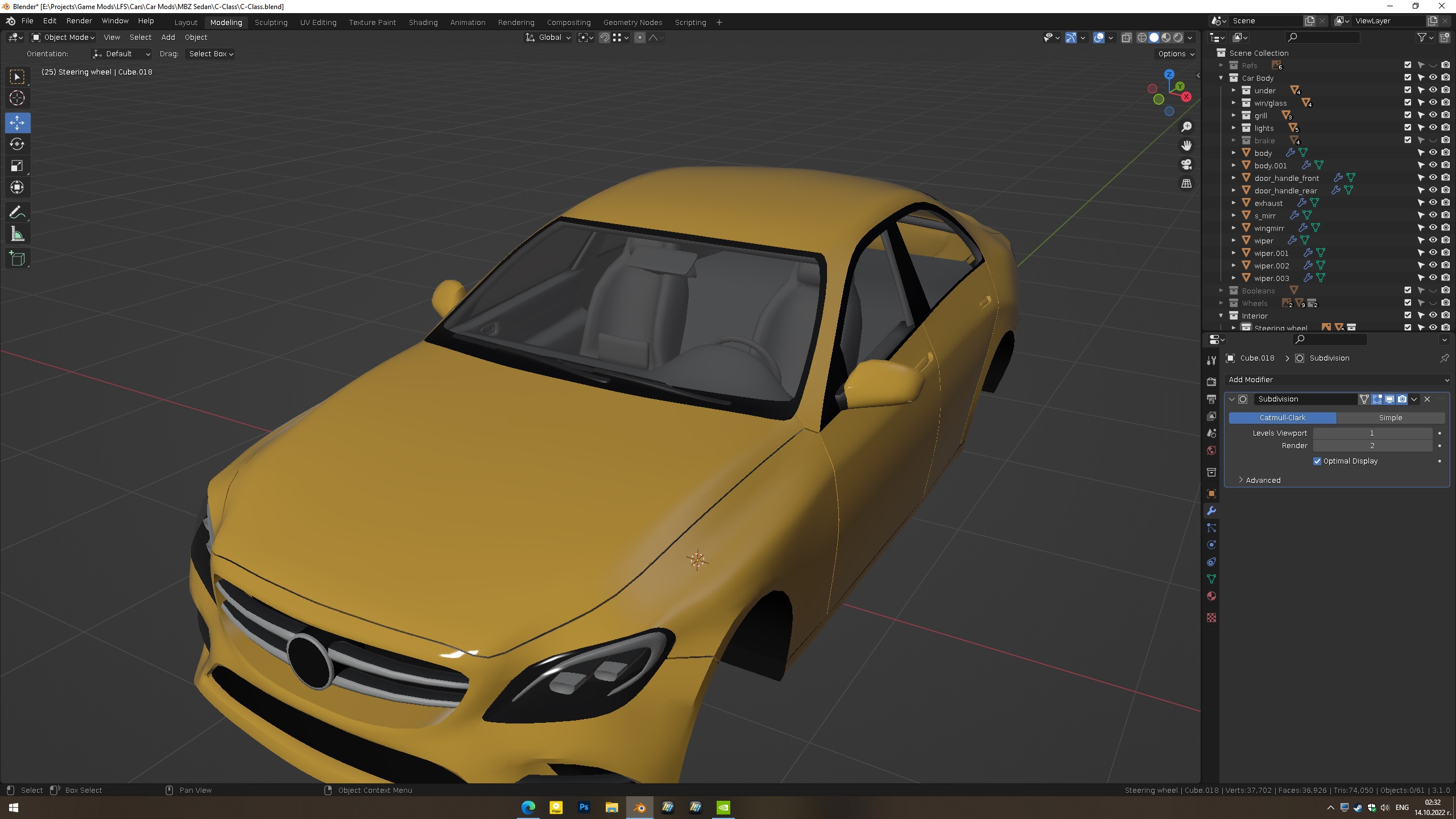Open Photoshop from the taskbar
Viewport: 1456px width, 819px height.
click(x=584, y=807)
